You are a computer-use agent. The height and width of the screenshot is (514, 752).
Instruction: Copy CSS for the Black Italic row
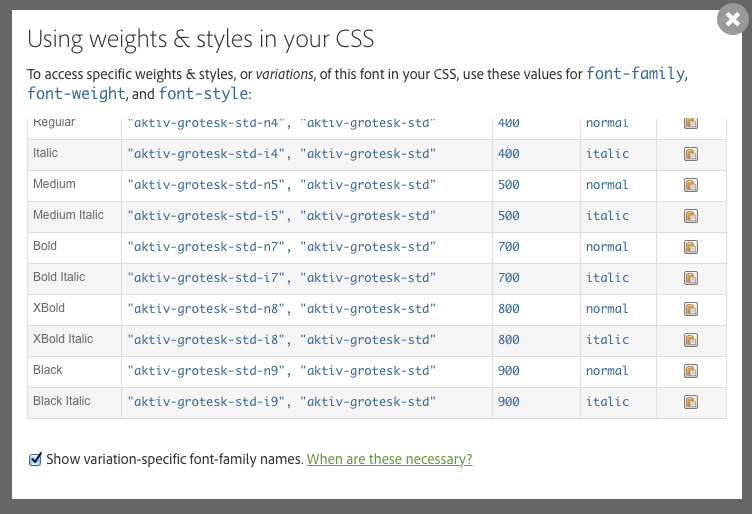pos(691,402)
